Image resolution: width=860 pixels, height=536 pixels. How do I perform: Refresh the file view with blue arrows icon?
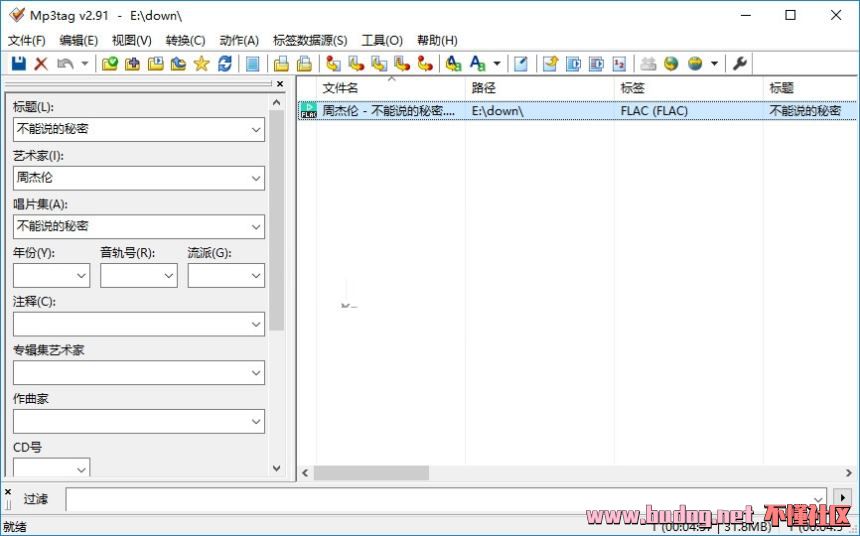224,64
